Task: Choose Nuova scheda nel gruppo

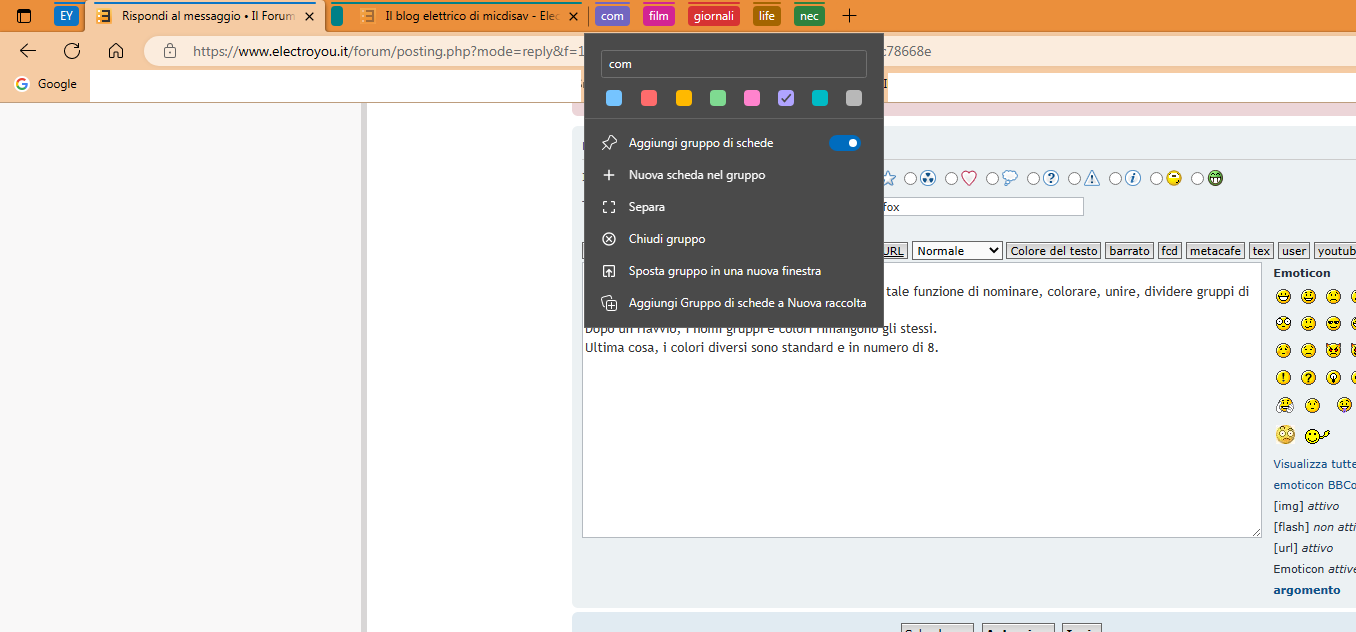Action: pyautogui.click(x=697, y=175)
